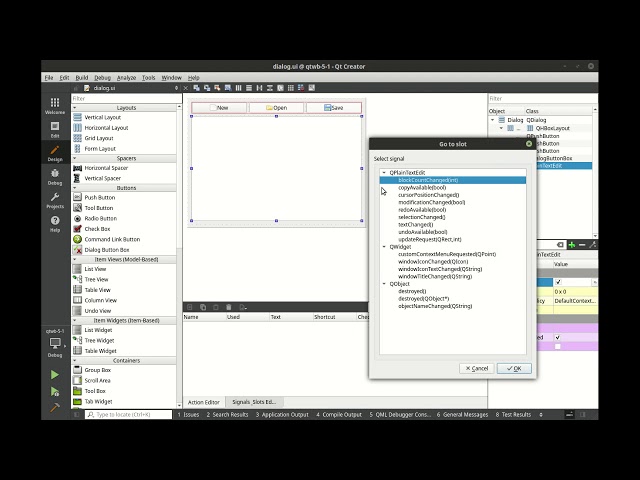Copy action icon in Action Editor toolbar
Image resolution: width=640 pixels, height=480 pixels.
203,307
